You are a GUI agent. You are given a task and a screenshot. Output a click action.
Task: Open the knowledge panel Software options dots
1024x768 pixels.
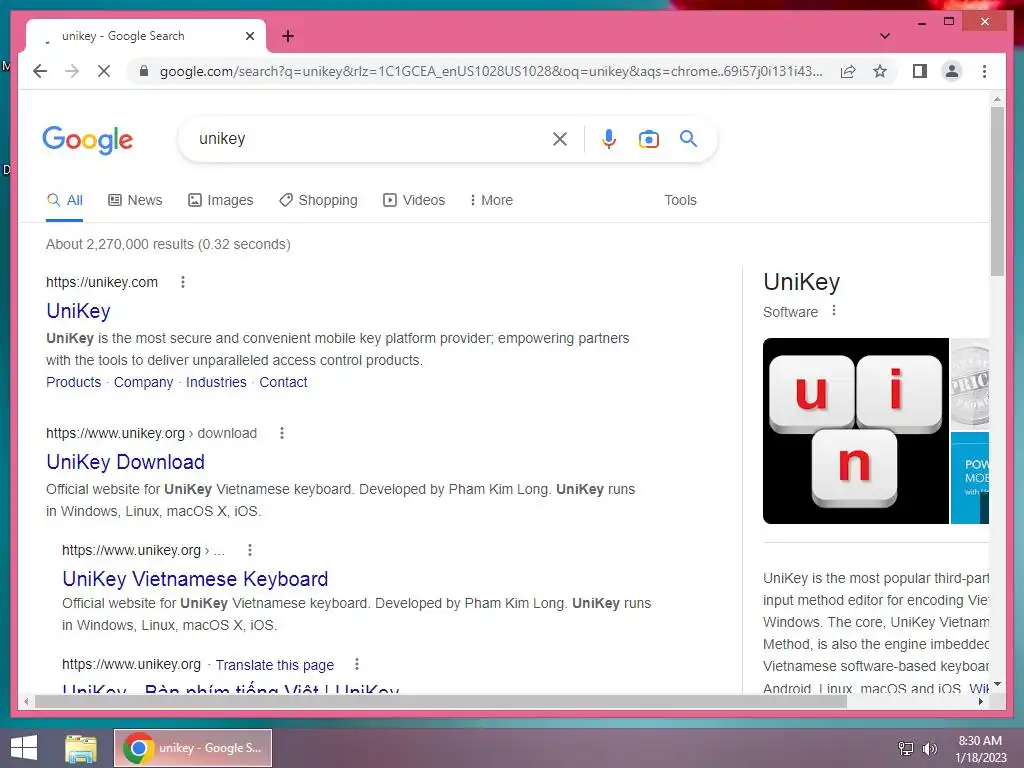tap(834, 311)
